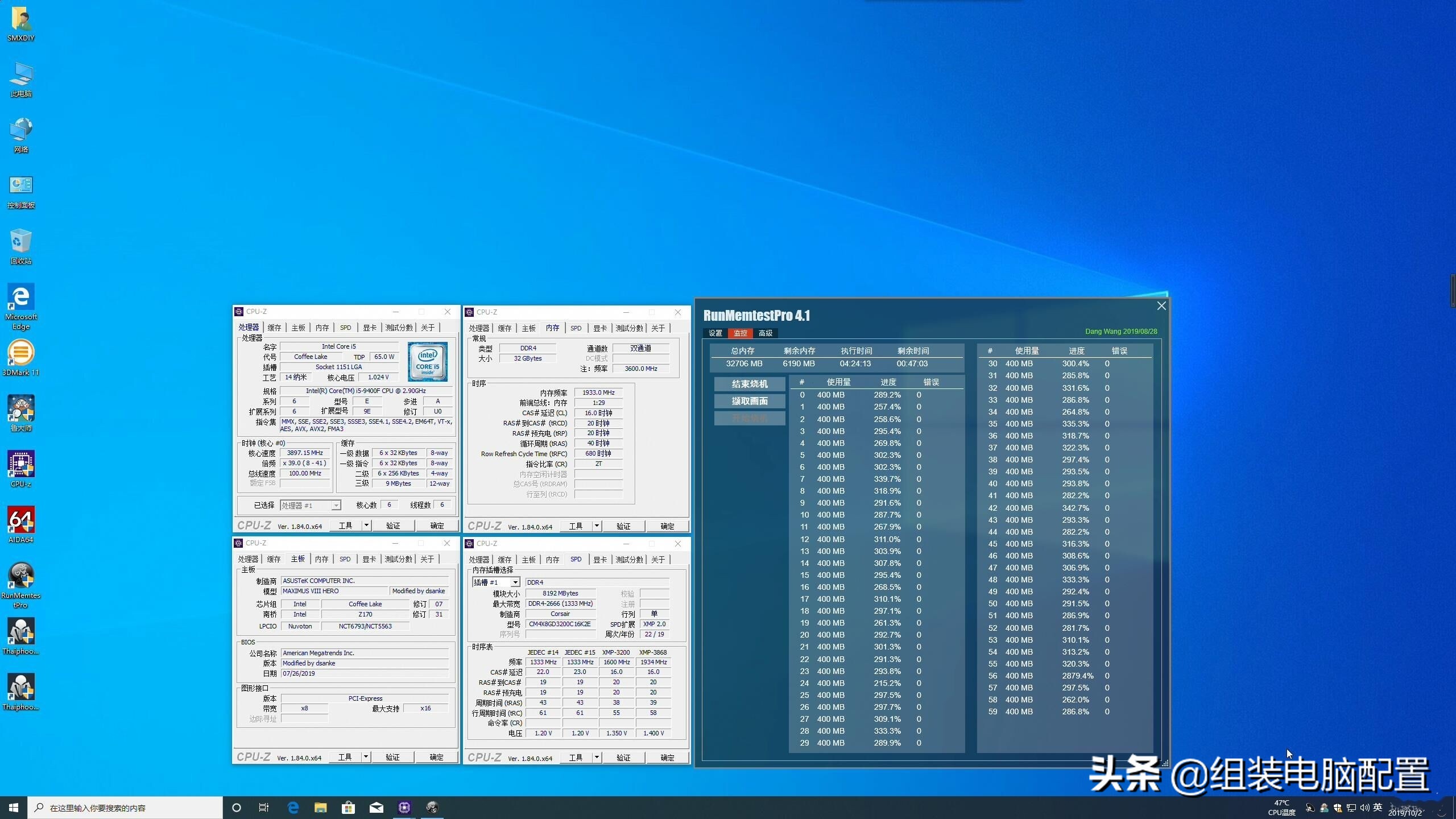Open Microsoft Edge from the taskbar
Screen dimensions: 1456x819
point(293,807)
